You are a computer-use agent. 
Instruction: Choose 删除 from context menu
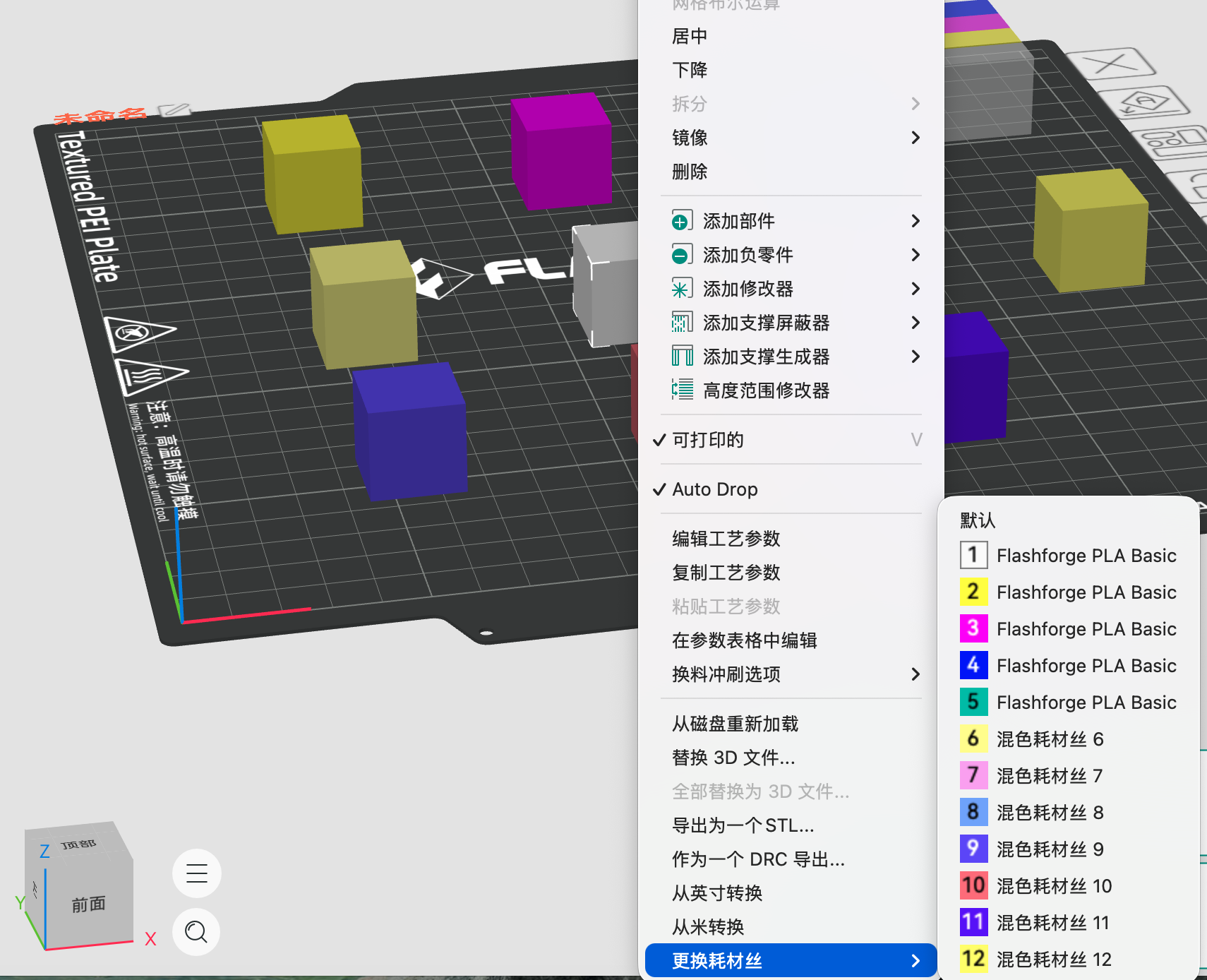791,172
